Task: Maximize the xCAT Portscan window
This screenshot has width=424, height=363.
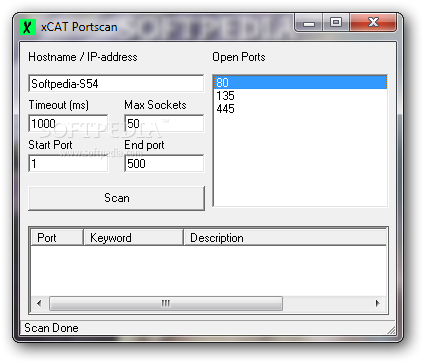Action: tap(336, 23)
